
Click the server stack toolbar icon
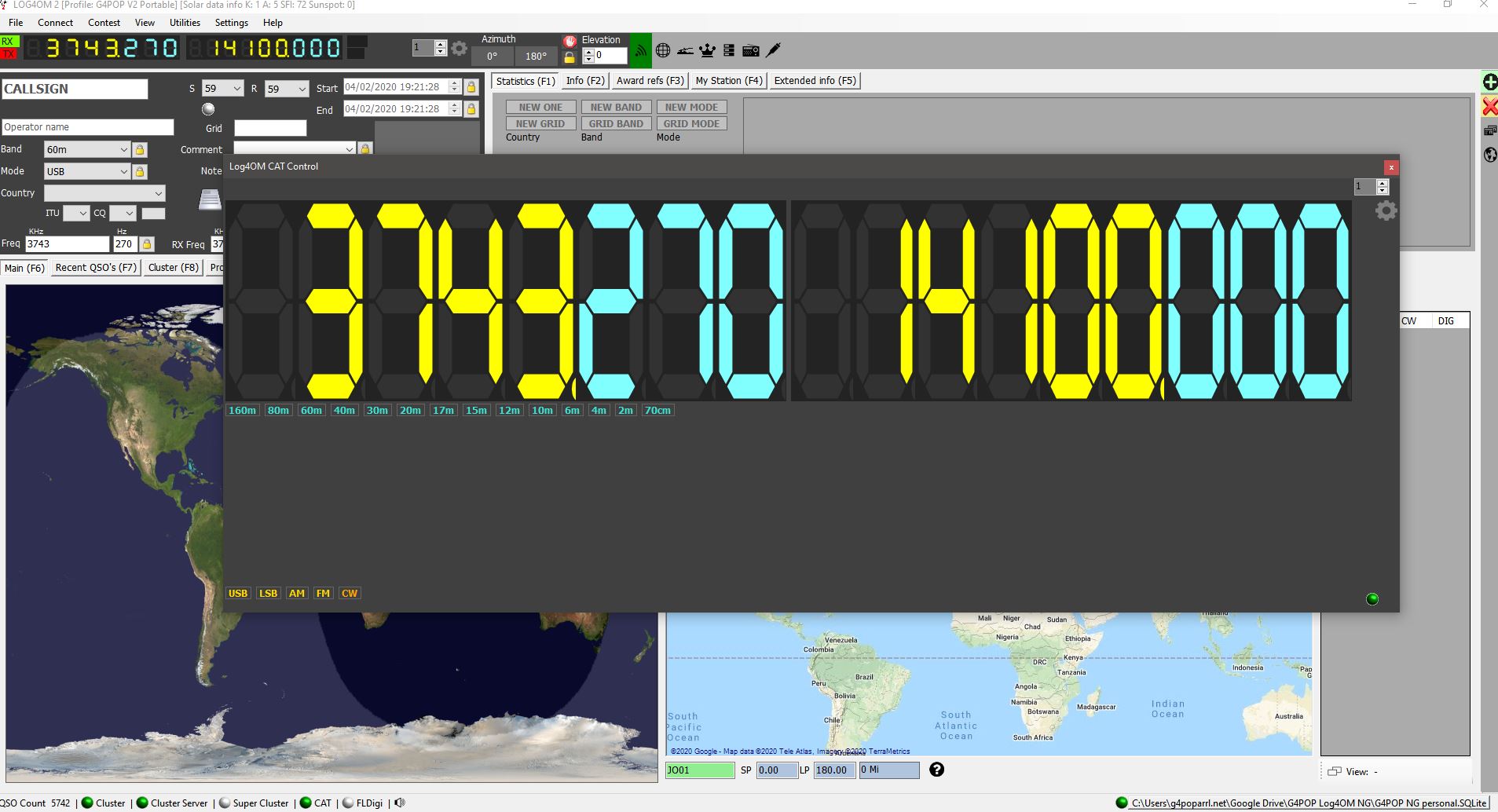(x=729, y=51)
